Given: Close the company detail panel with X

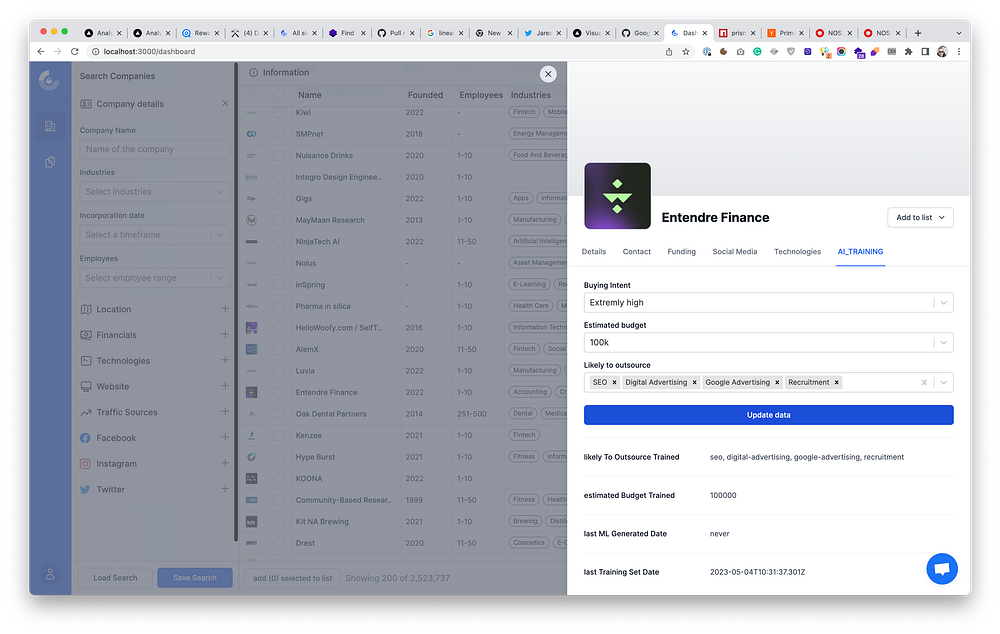Looking at the screenshot, I should 548,74.
